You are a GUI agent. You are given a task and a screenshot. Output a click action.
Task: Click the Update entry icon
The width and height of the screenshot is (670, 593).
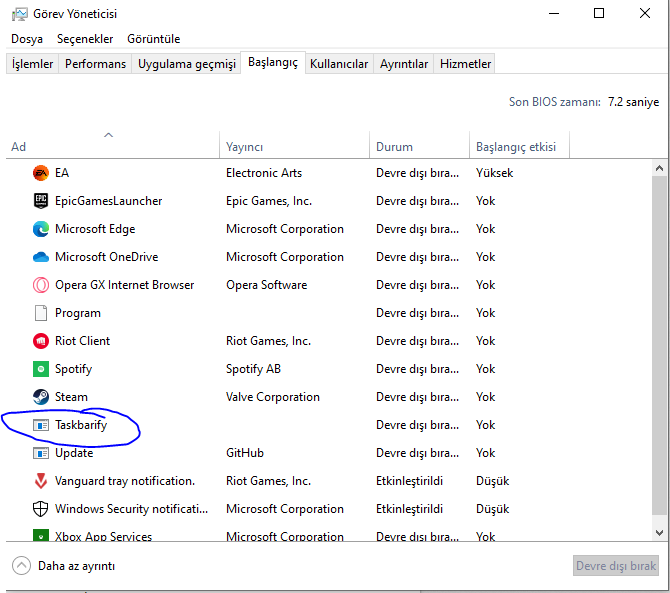[41, 453]
